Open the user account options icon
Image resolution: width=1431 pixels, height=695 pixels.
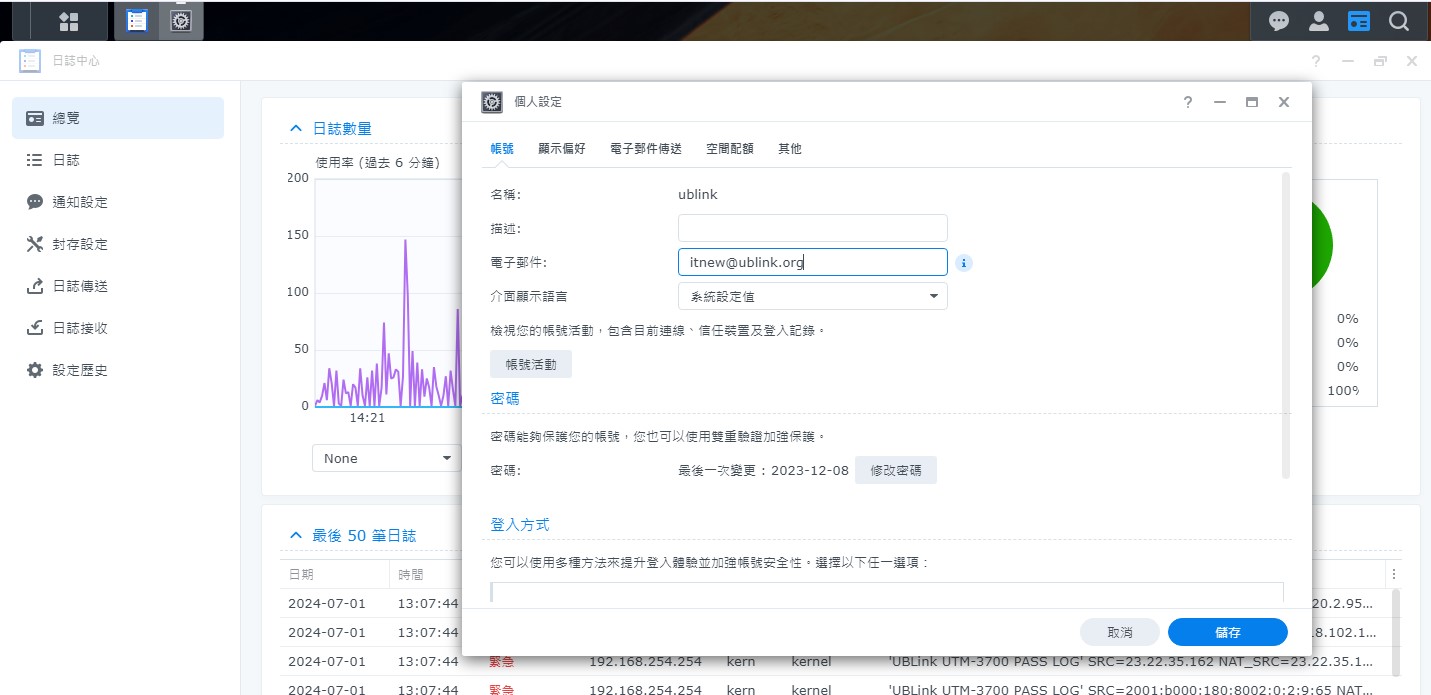1318,21
